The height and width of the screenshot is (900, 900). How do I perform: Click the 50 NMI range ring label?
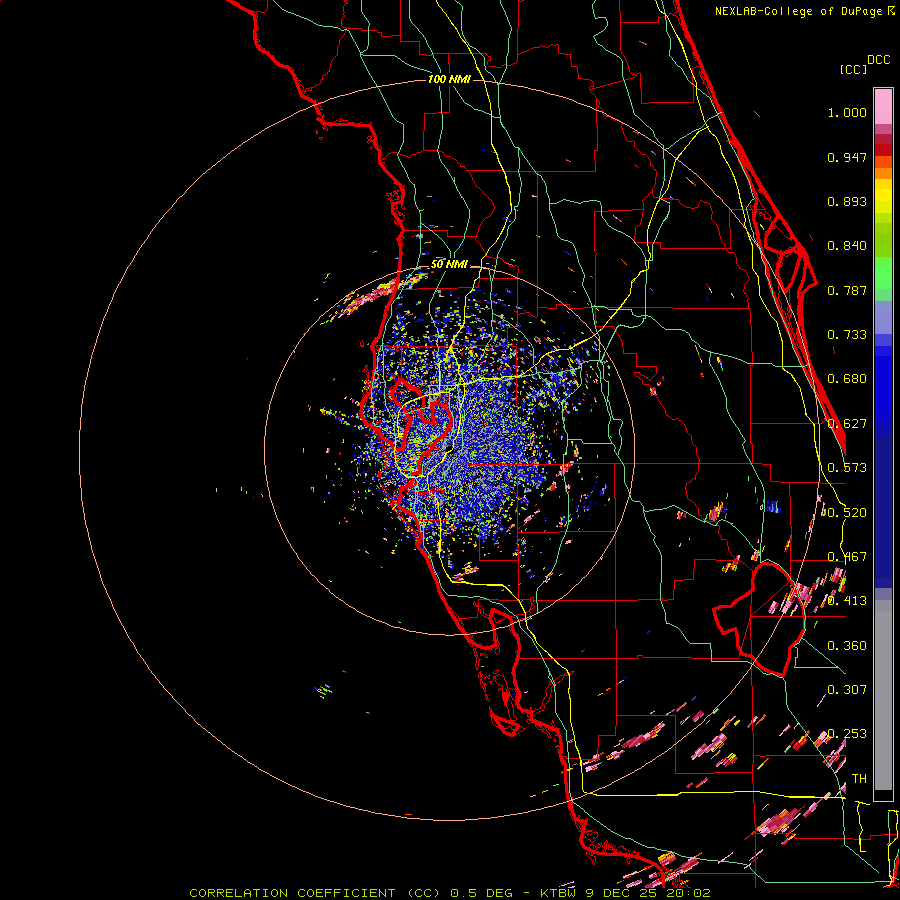click(x=449, y=264)
